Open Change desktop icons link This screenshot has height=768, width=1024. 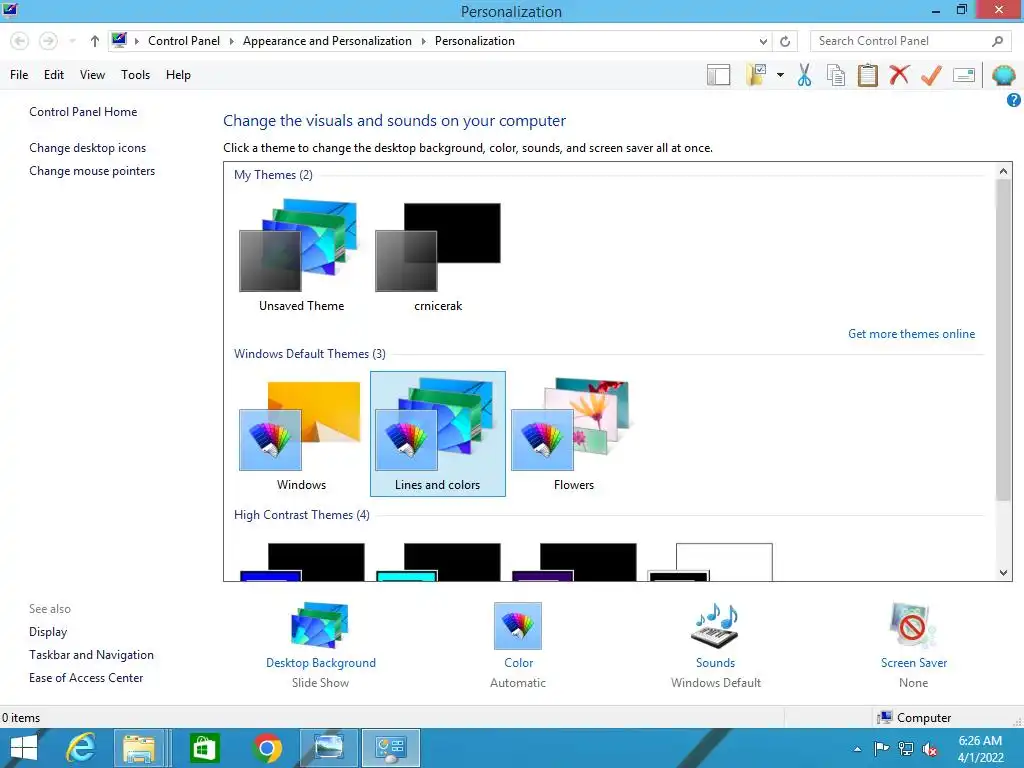click(x=88, y=148)
